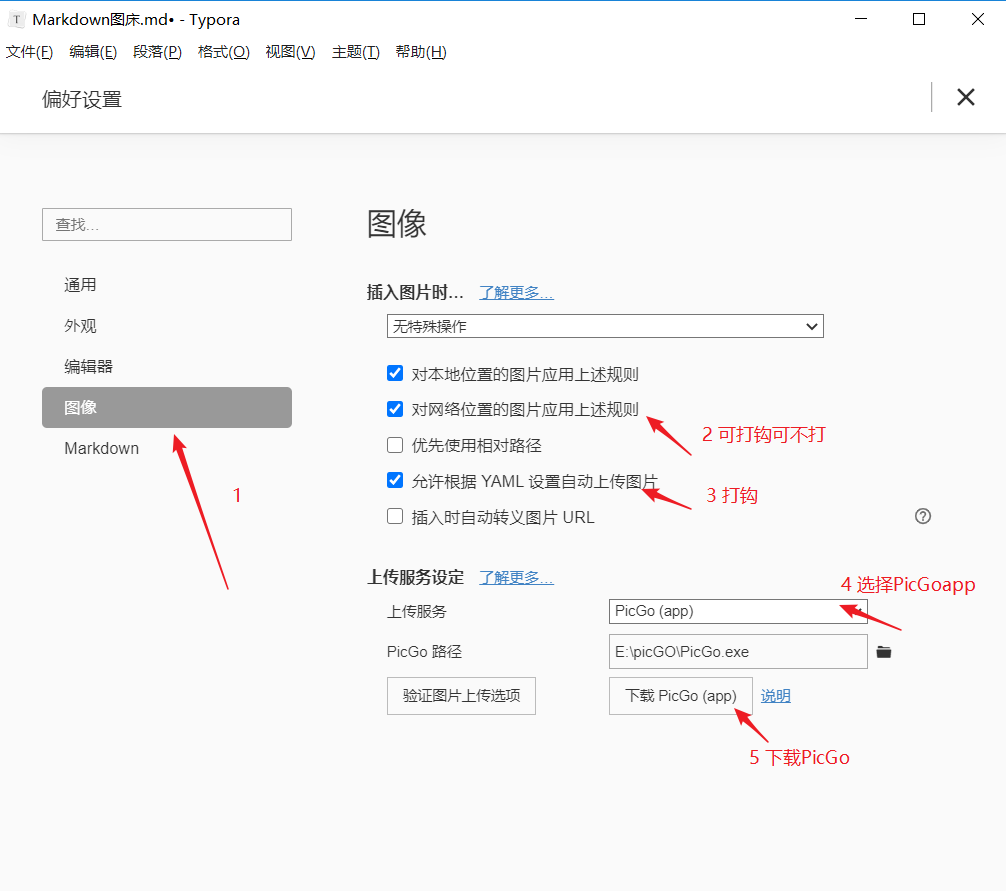
Task: Click the PicGo 路径 label
Action: (424, 652)
